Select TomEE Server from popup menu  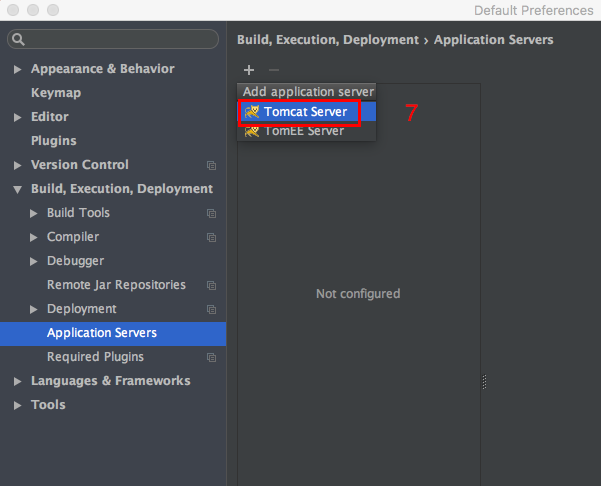click(307, 131)
